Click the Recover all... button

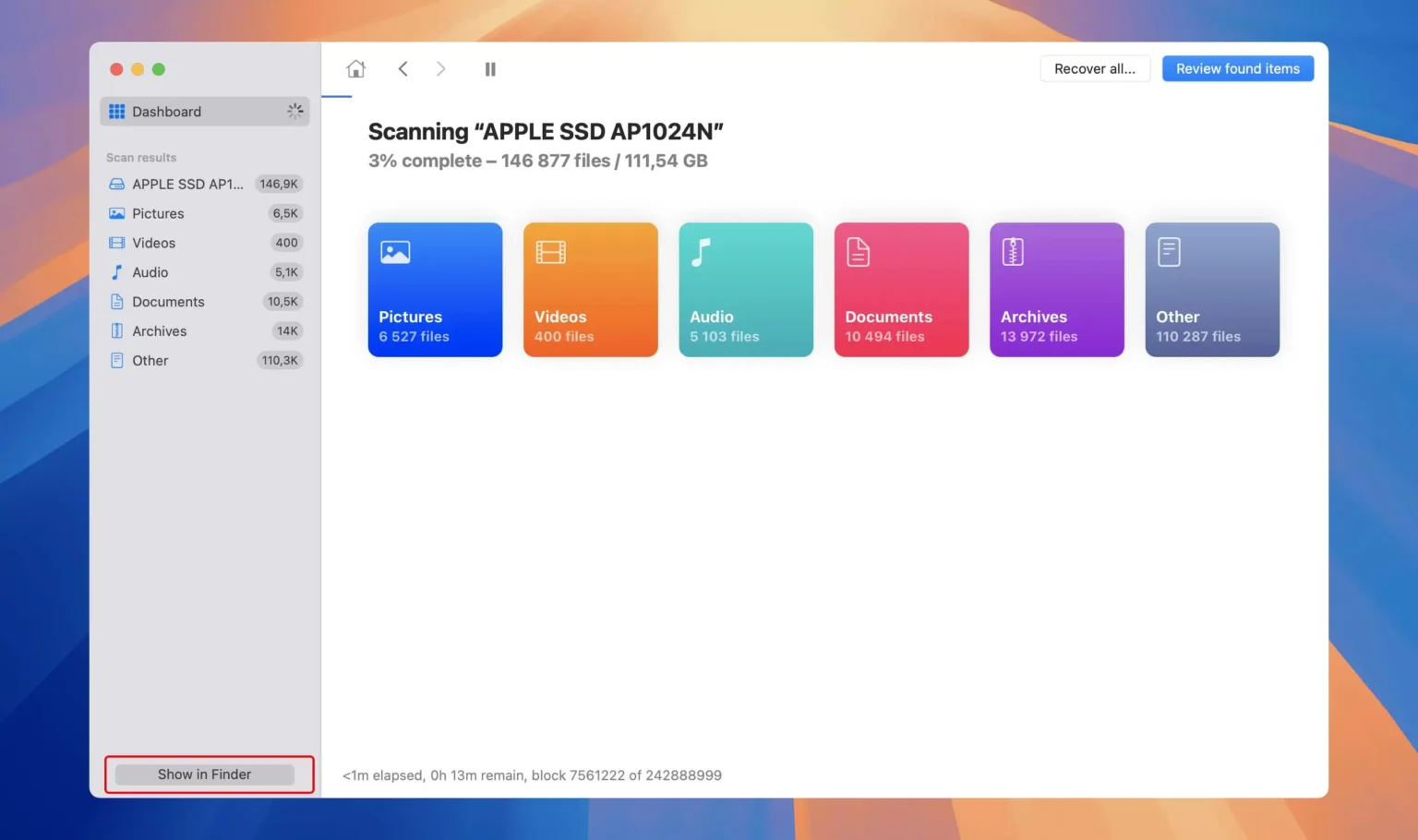tap(1094, 69)
